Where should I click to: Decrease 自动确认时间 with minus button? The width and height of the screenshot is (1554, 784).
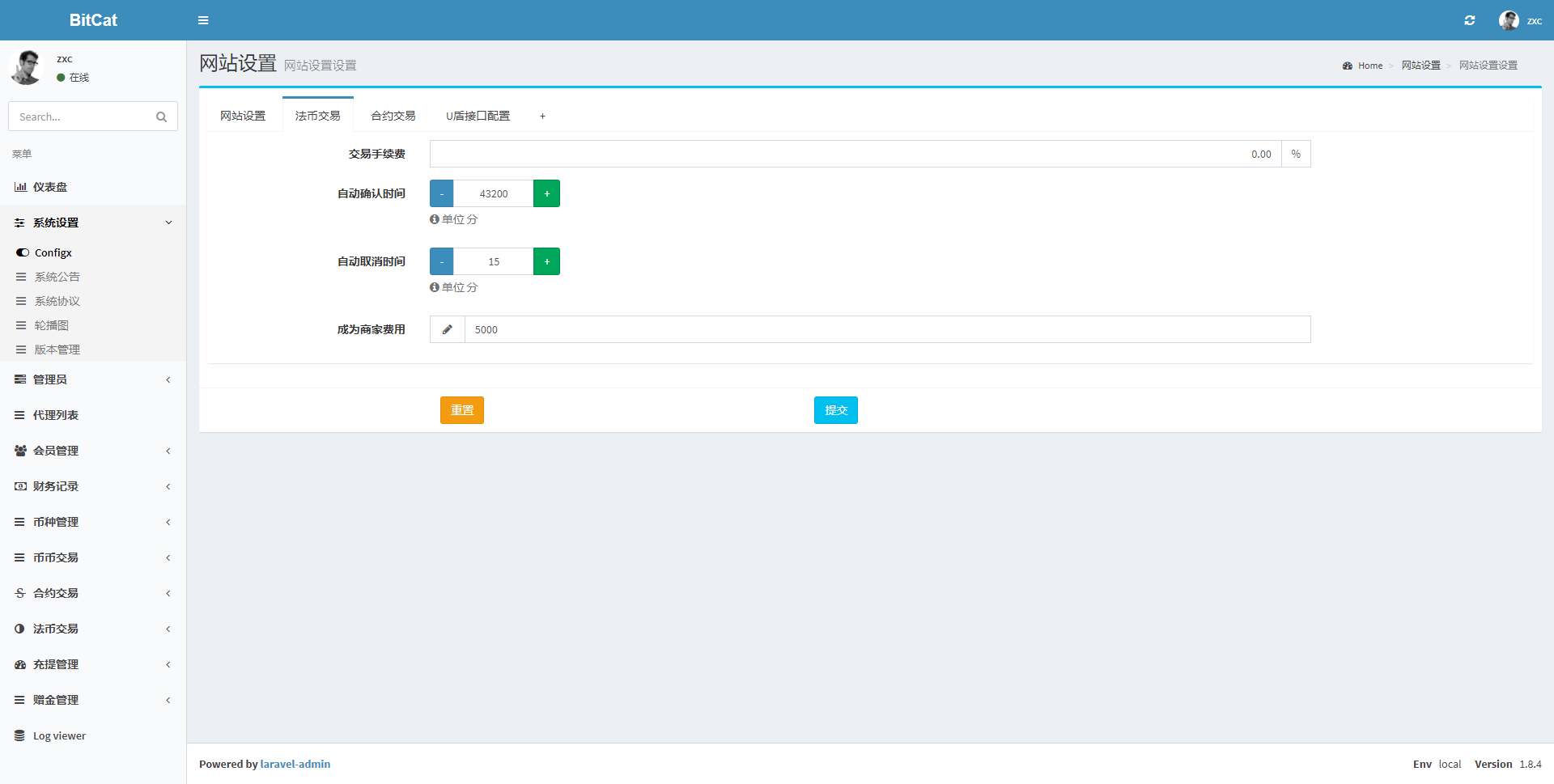(441, 193)
